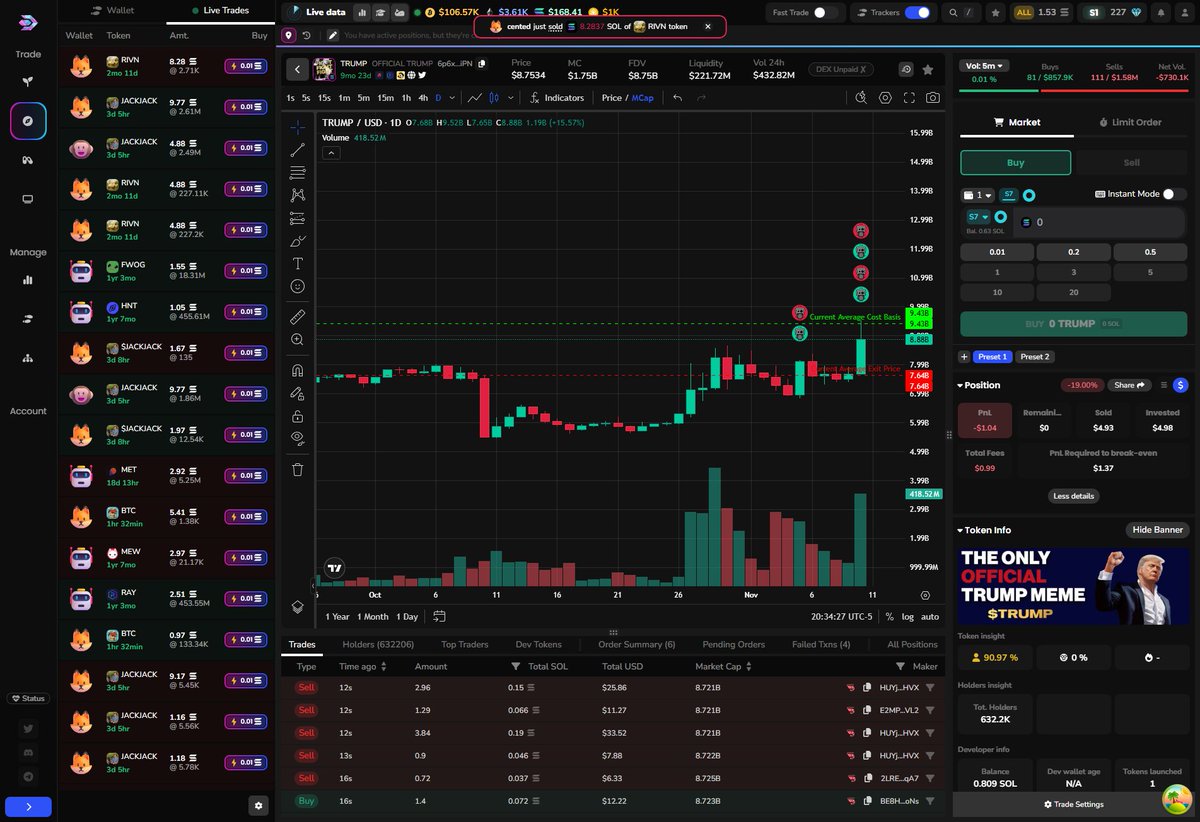Image resolution: width=1200 pixels, height=822 pixels.
Task: Select the 0.5 SOL amount button
Action: click(1150, 252)
